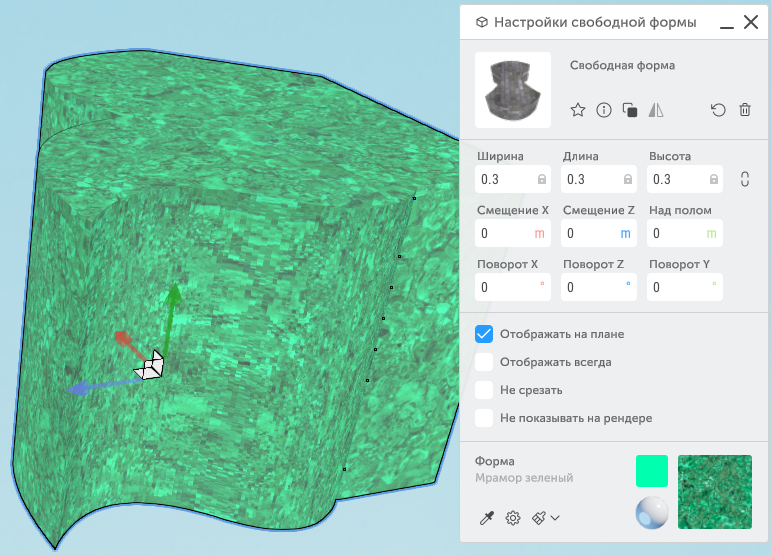Uncheck Отображать на плане checkbox

[484, 334]
